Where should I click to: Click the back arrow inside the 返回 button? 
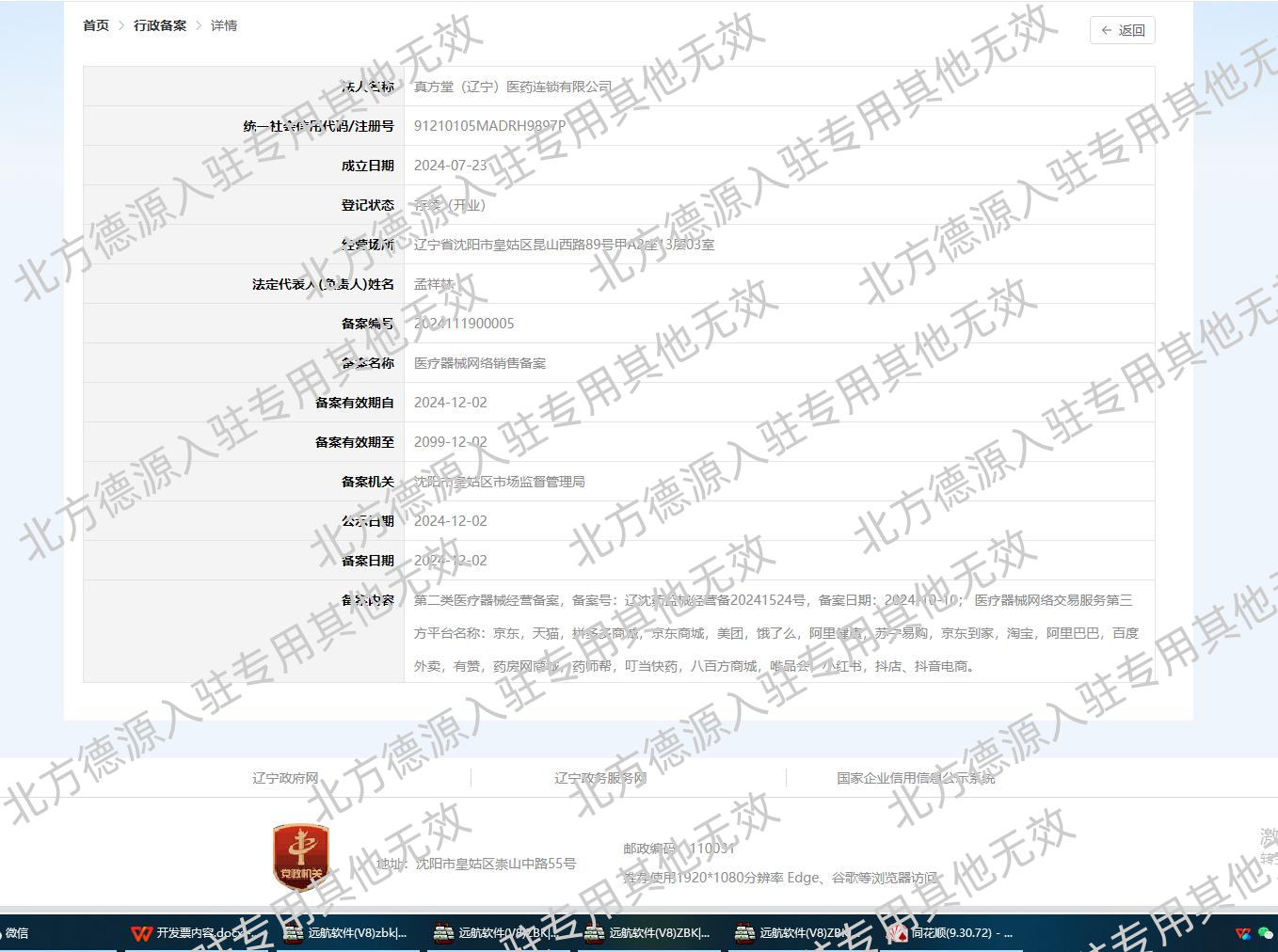(x=1107, y=30)
